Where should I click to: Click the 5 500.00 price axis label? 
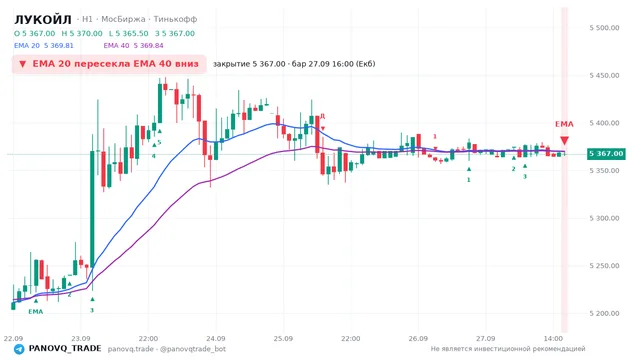click(x=604, y=28)
